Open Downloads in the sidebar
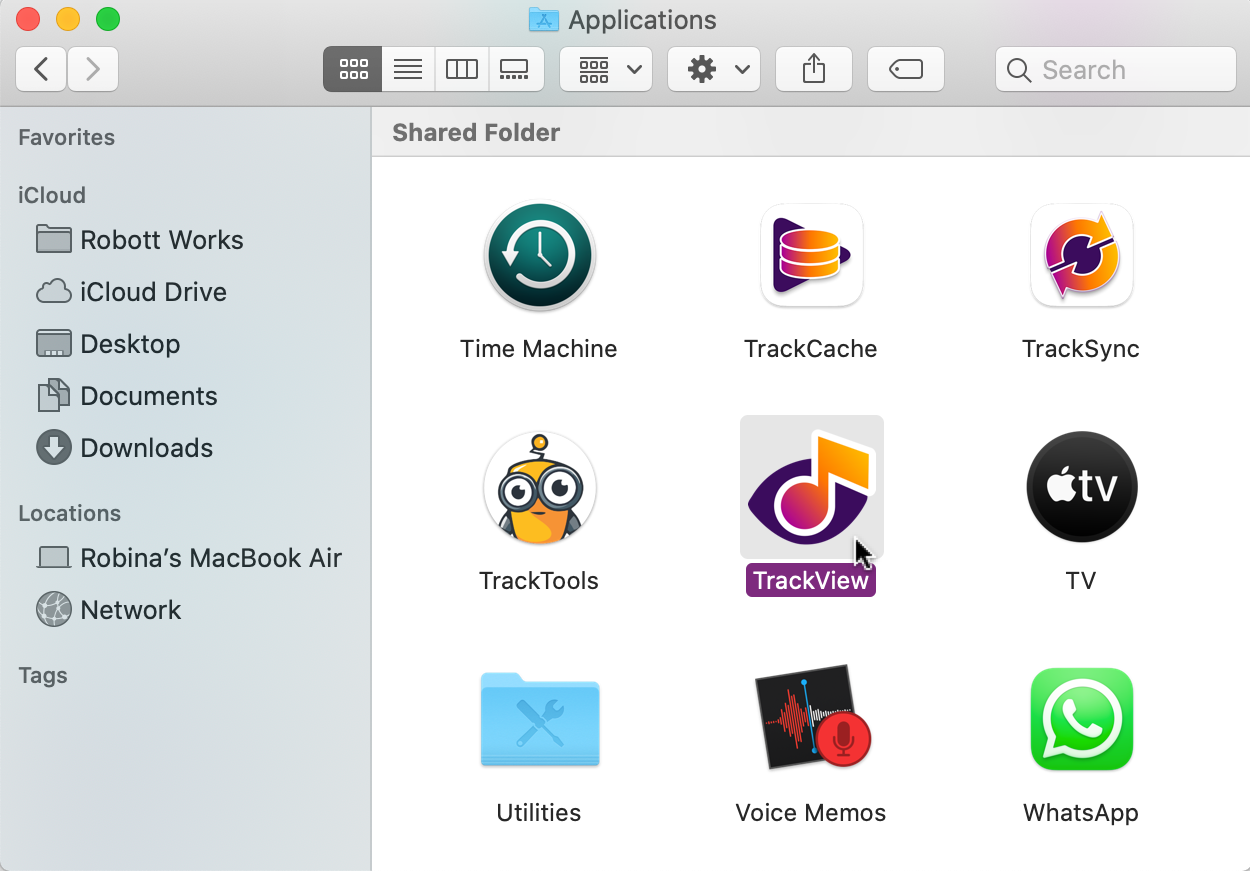Screen dimensions: 1250x871 (146, 448)
